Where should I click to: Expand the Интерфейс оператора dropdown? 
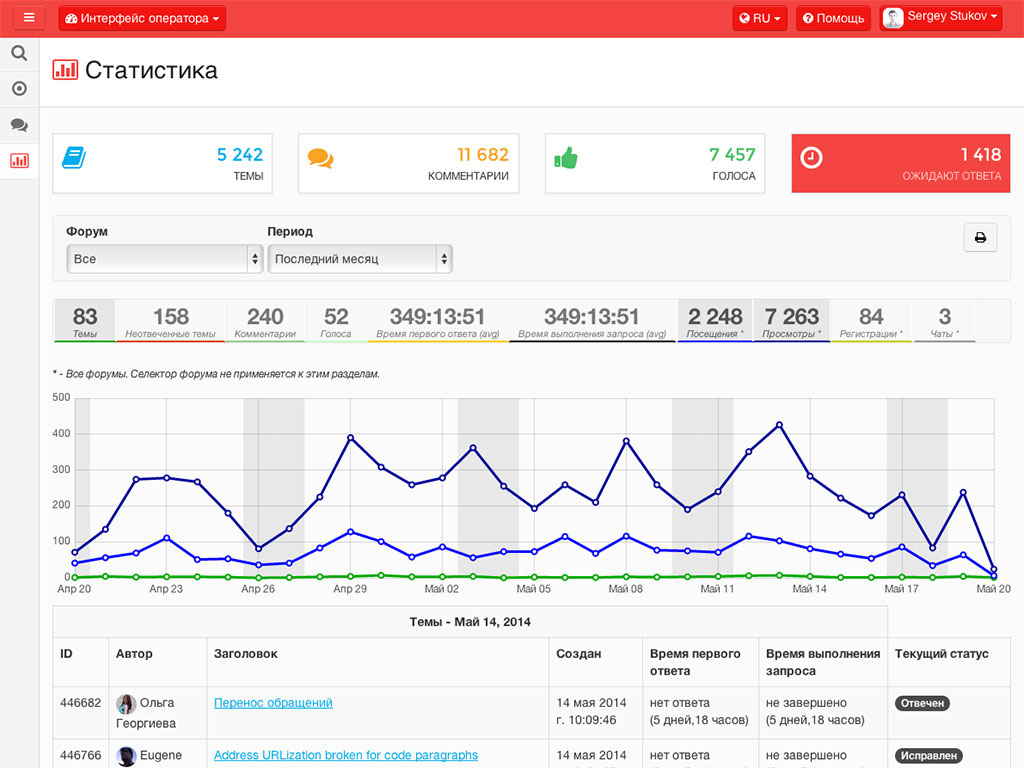pos(142,18)
